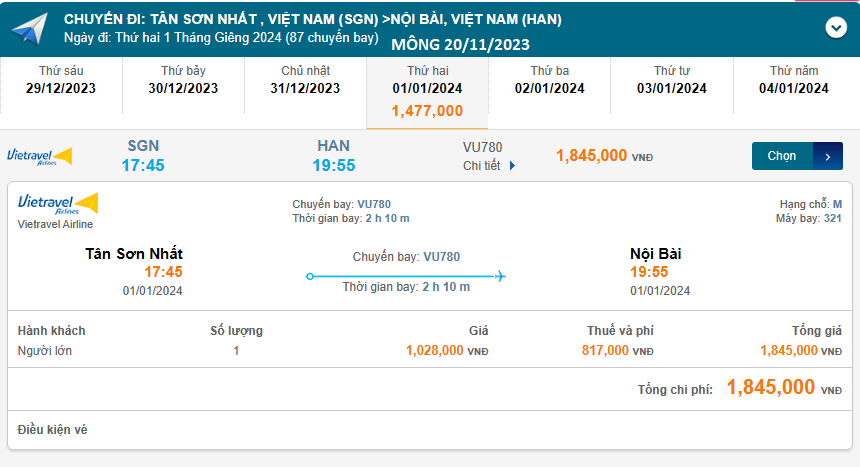Click the Vietravel Airlines logo in flight row
Image resolution: width=860 pixels, height=467 pixels.
[40, 156]
